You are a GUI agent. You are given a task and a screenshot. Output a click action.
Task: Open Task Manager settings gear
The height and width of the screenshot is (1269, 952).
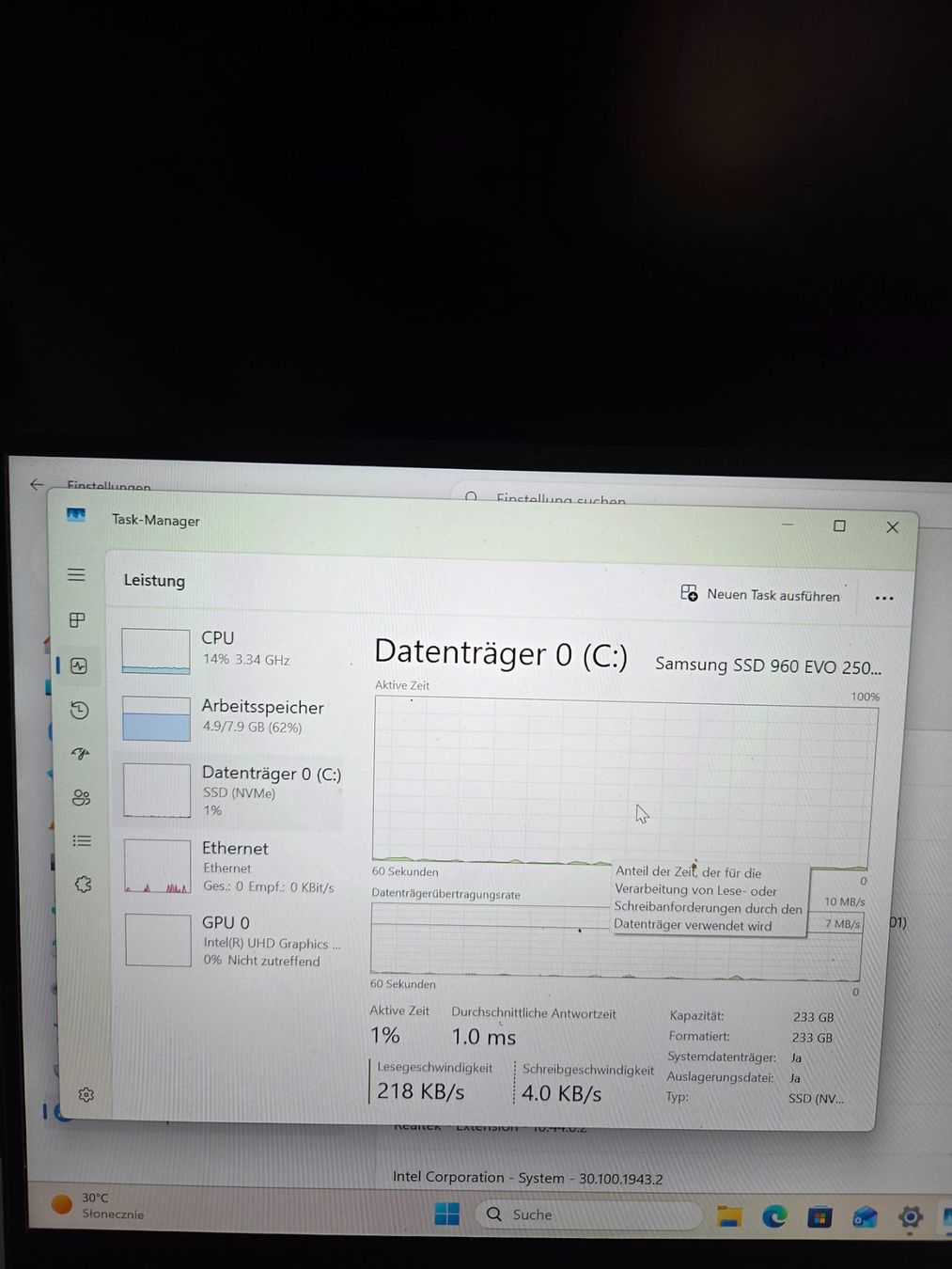pyautogui.click(x=86, y=1095)
